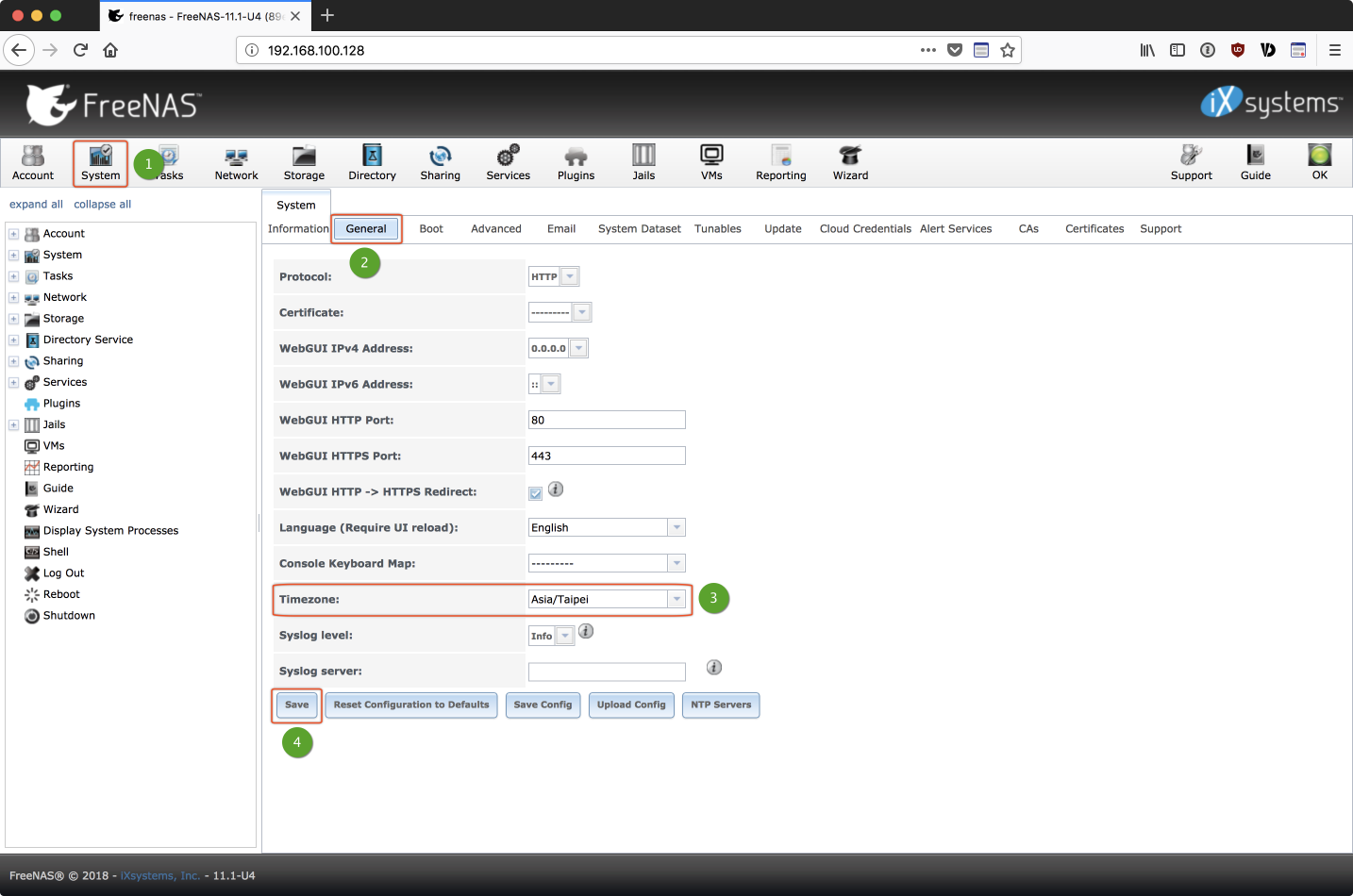The height and width of the screenshot is (896, 1353).
Task: Expand the Account node in sidebar tree
Action: (14, 234)
